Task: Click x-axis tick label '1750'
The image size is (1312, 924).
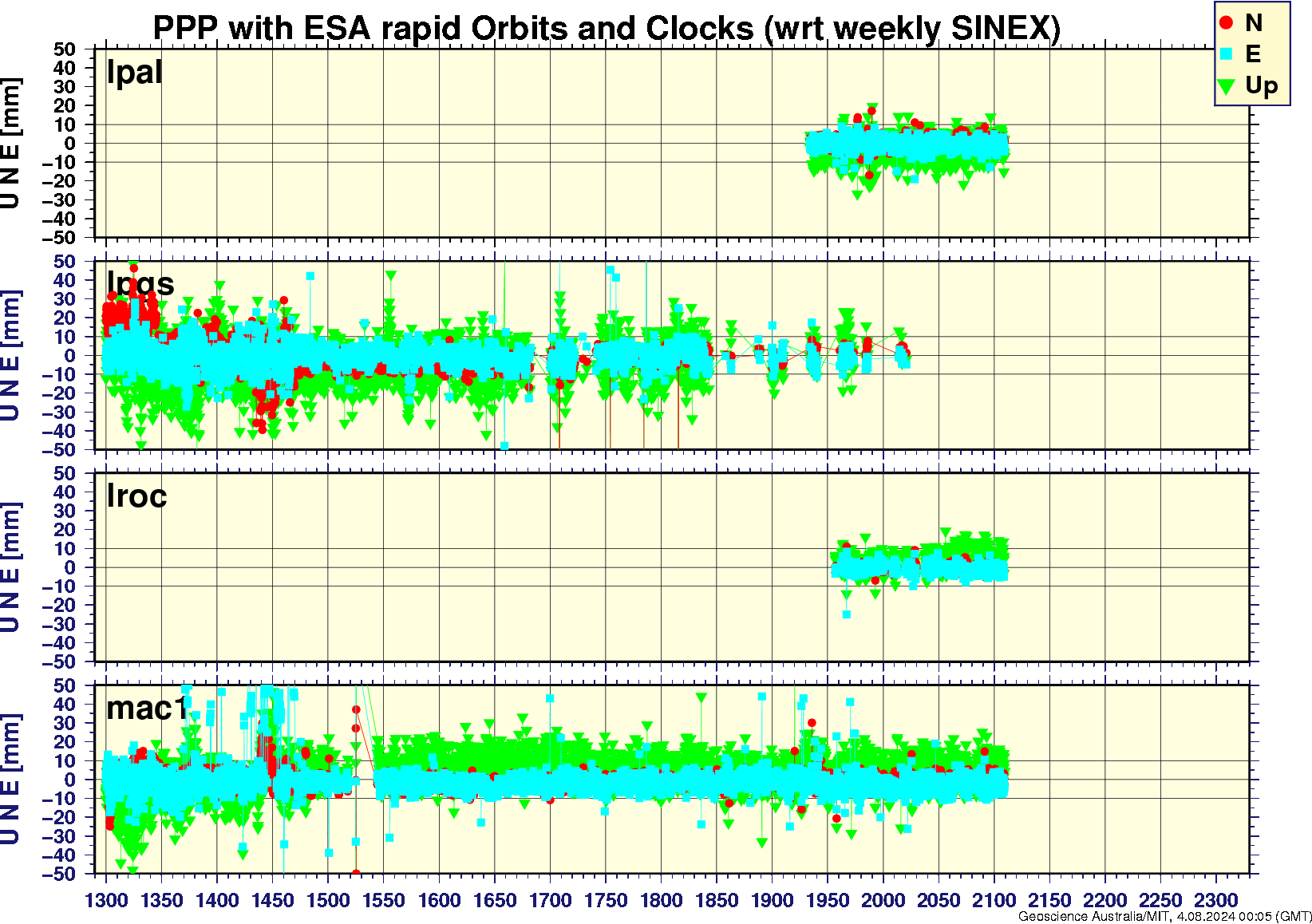Action: click(606, 901)
